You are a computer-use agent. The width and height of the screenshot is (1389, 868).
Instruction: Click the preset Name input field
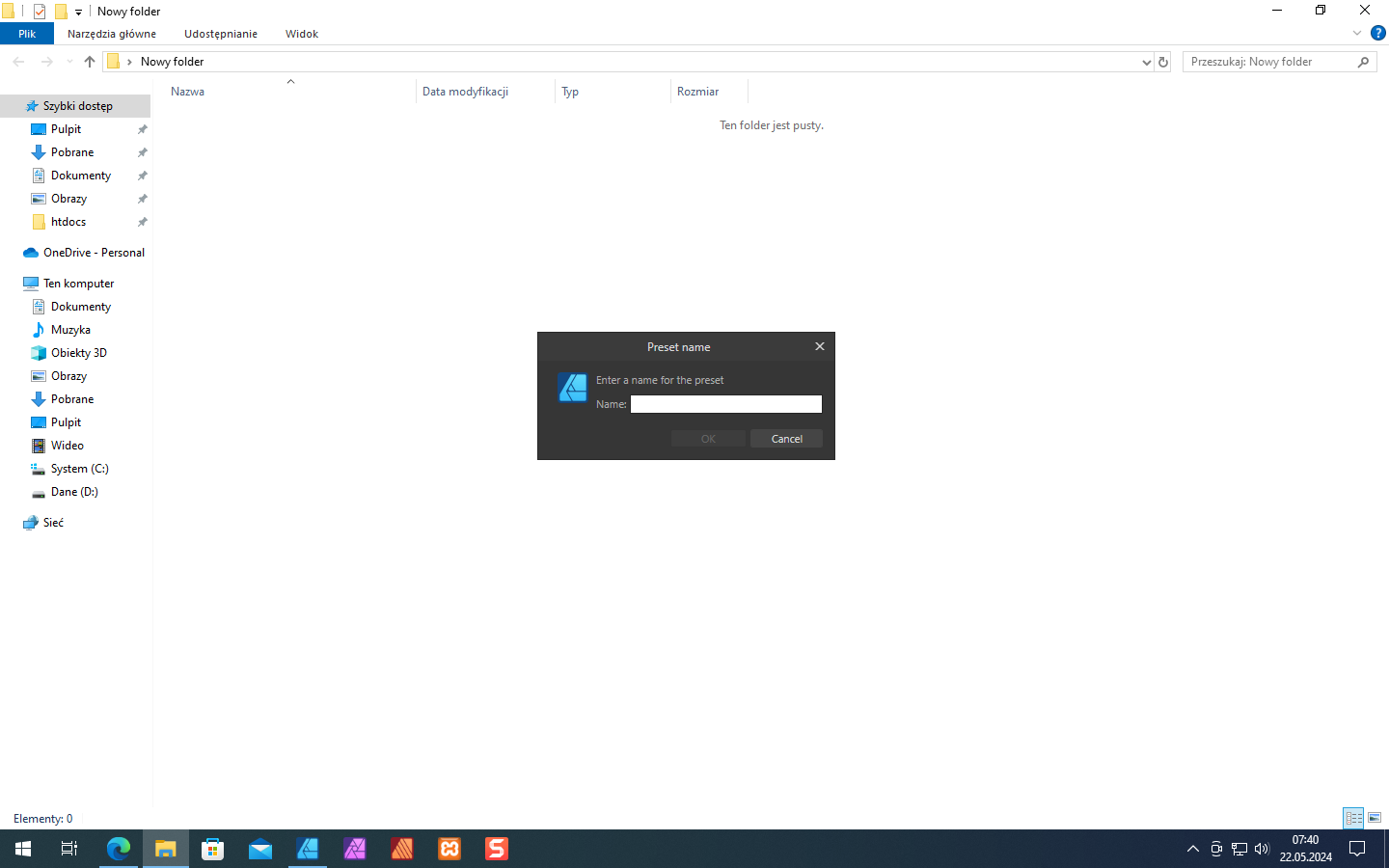tap(725, 403)
